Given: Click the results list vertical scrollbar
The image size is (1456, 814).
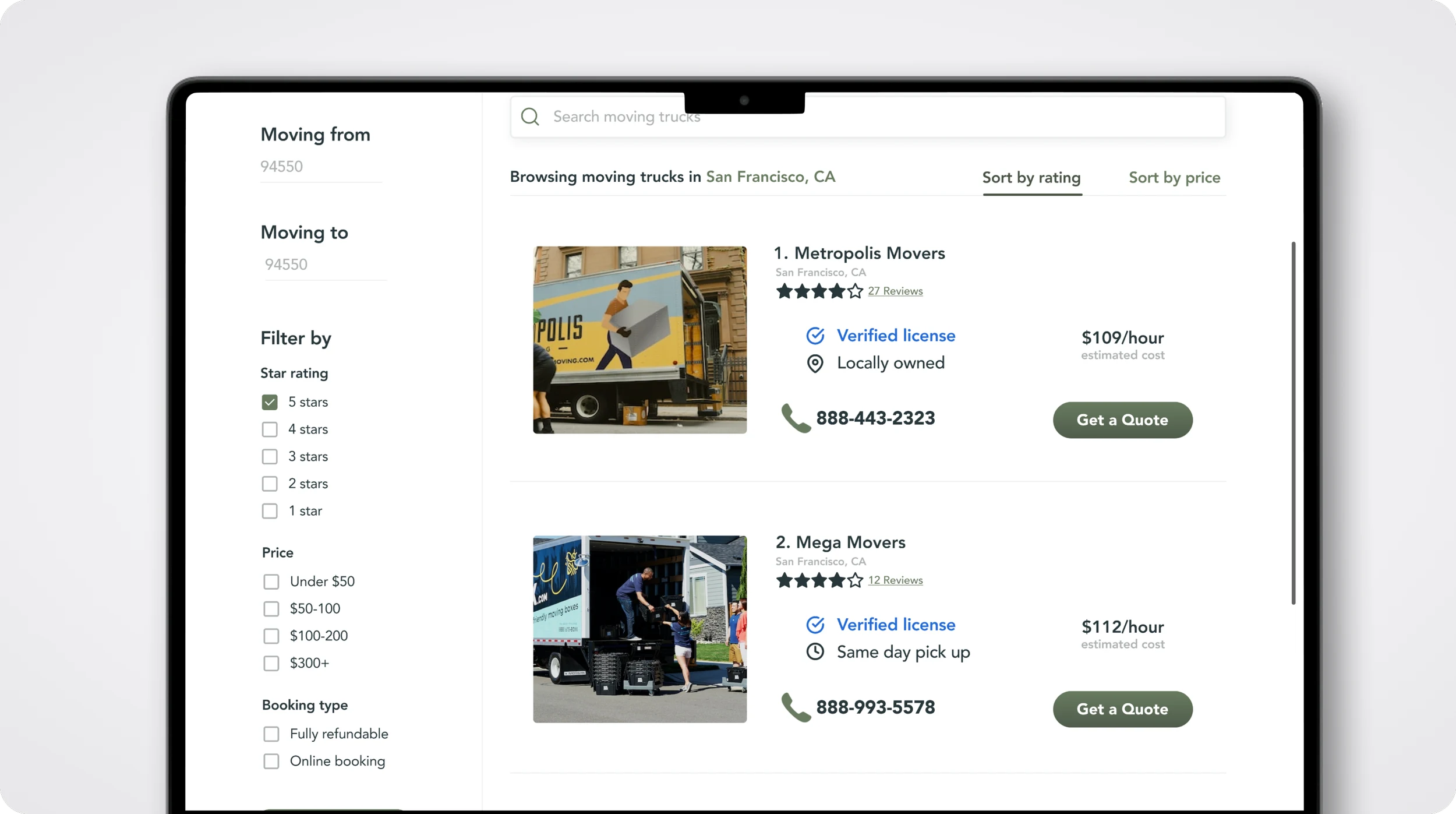Looking at the screenshot, I should point(1293,422).
